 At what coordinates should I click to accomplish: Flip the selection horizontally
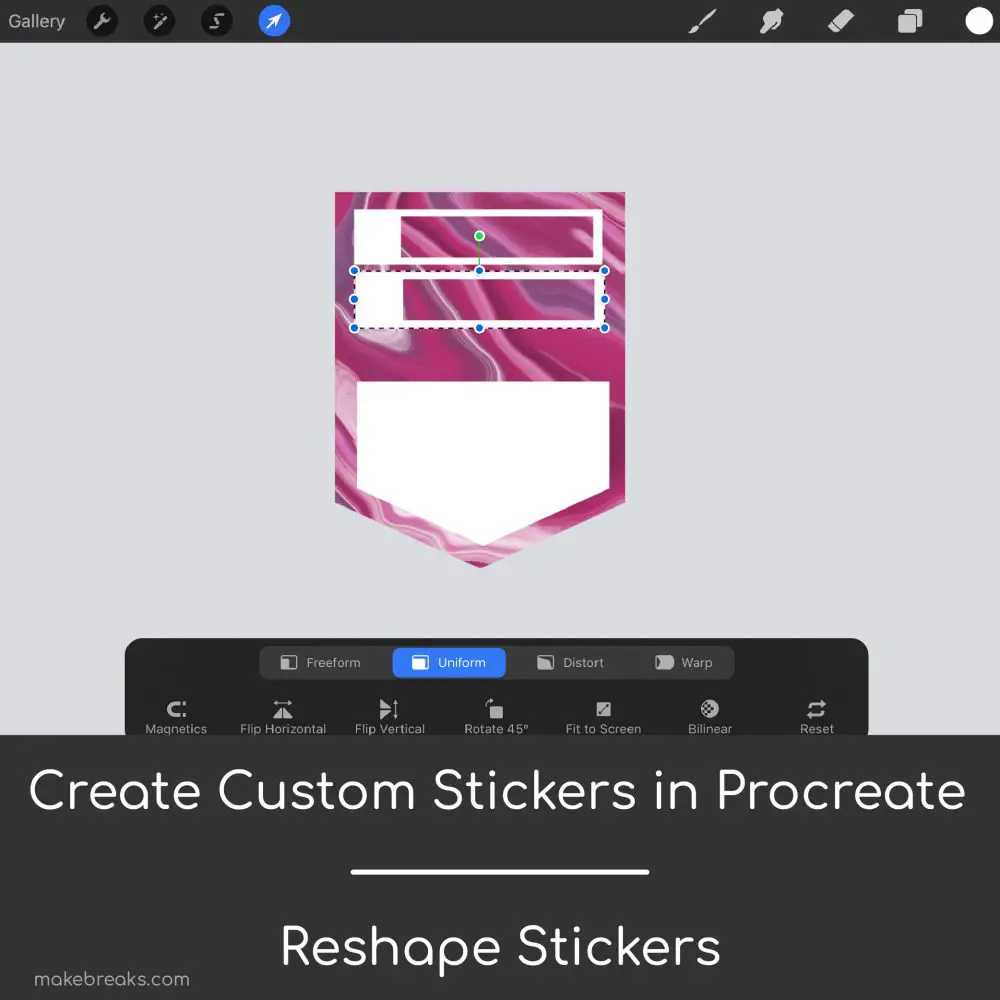click(x=283, y=717)
